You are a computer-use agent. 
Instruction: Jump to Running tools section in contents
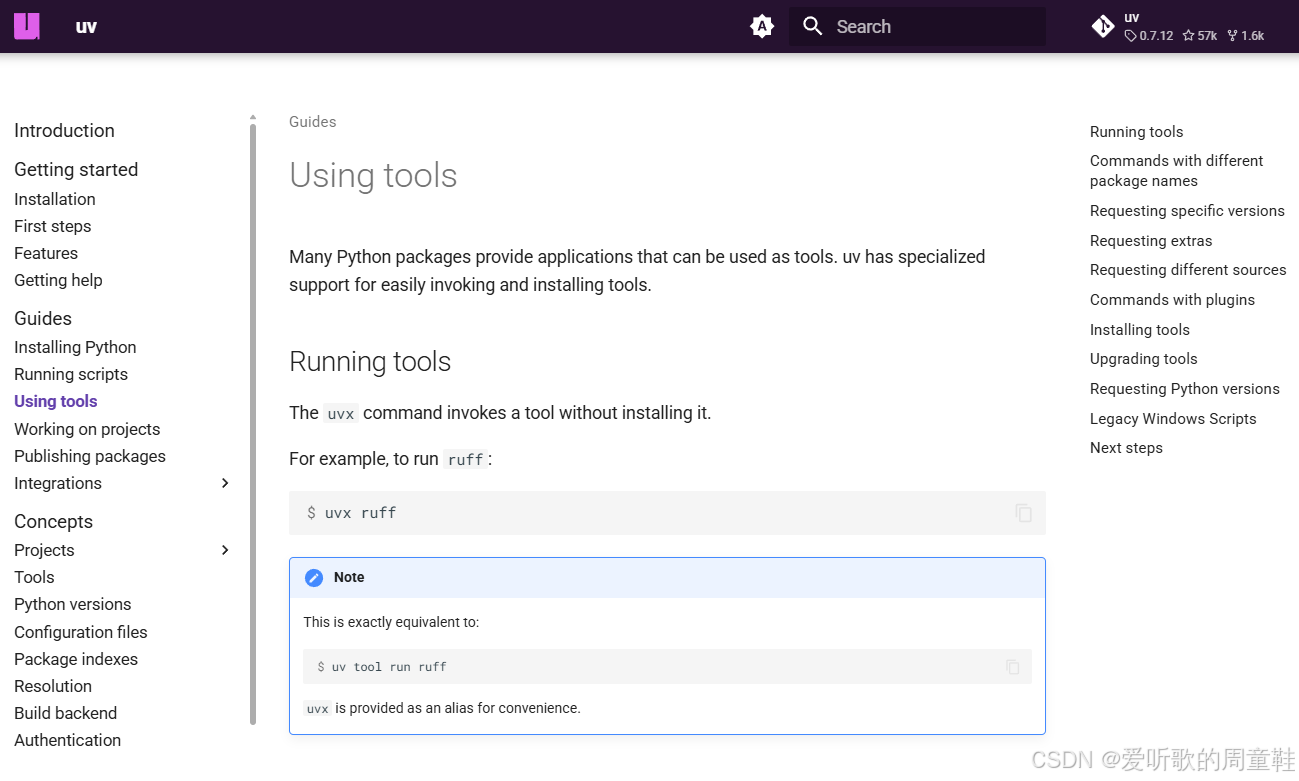1136,132
